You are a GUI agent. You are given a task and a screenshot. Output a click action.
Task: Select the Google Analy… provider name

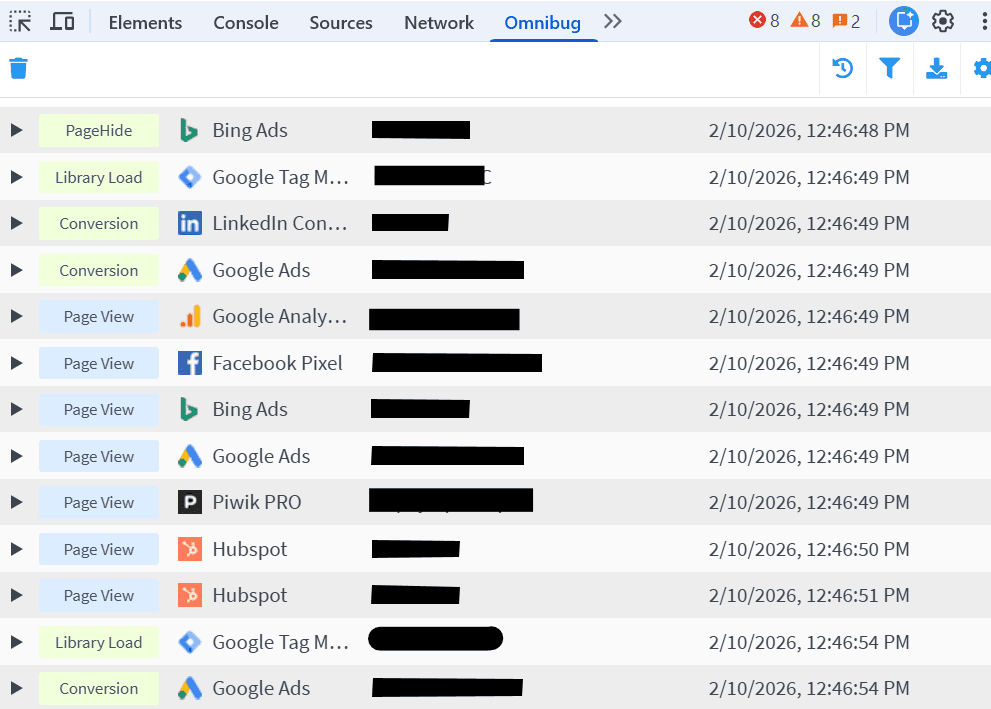280,316
